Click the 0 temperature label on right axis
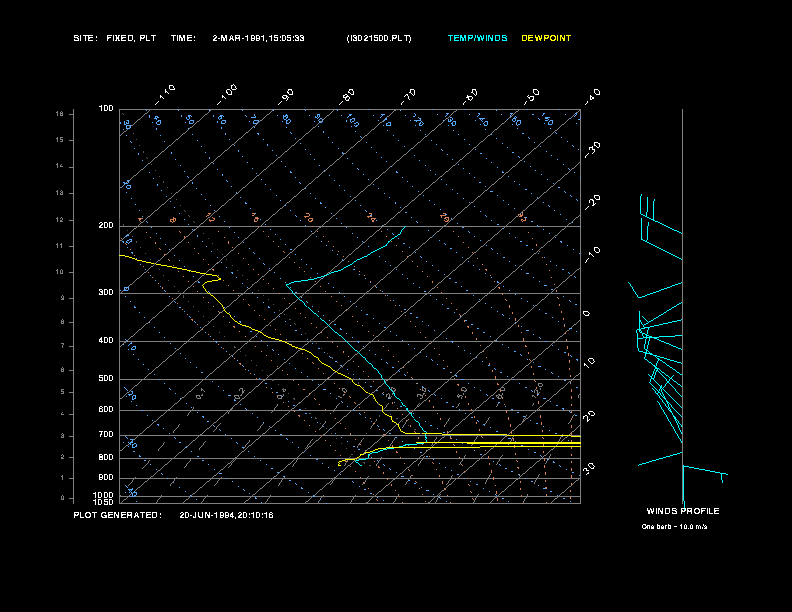 click(586, 314)
